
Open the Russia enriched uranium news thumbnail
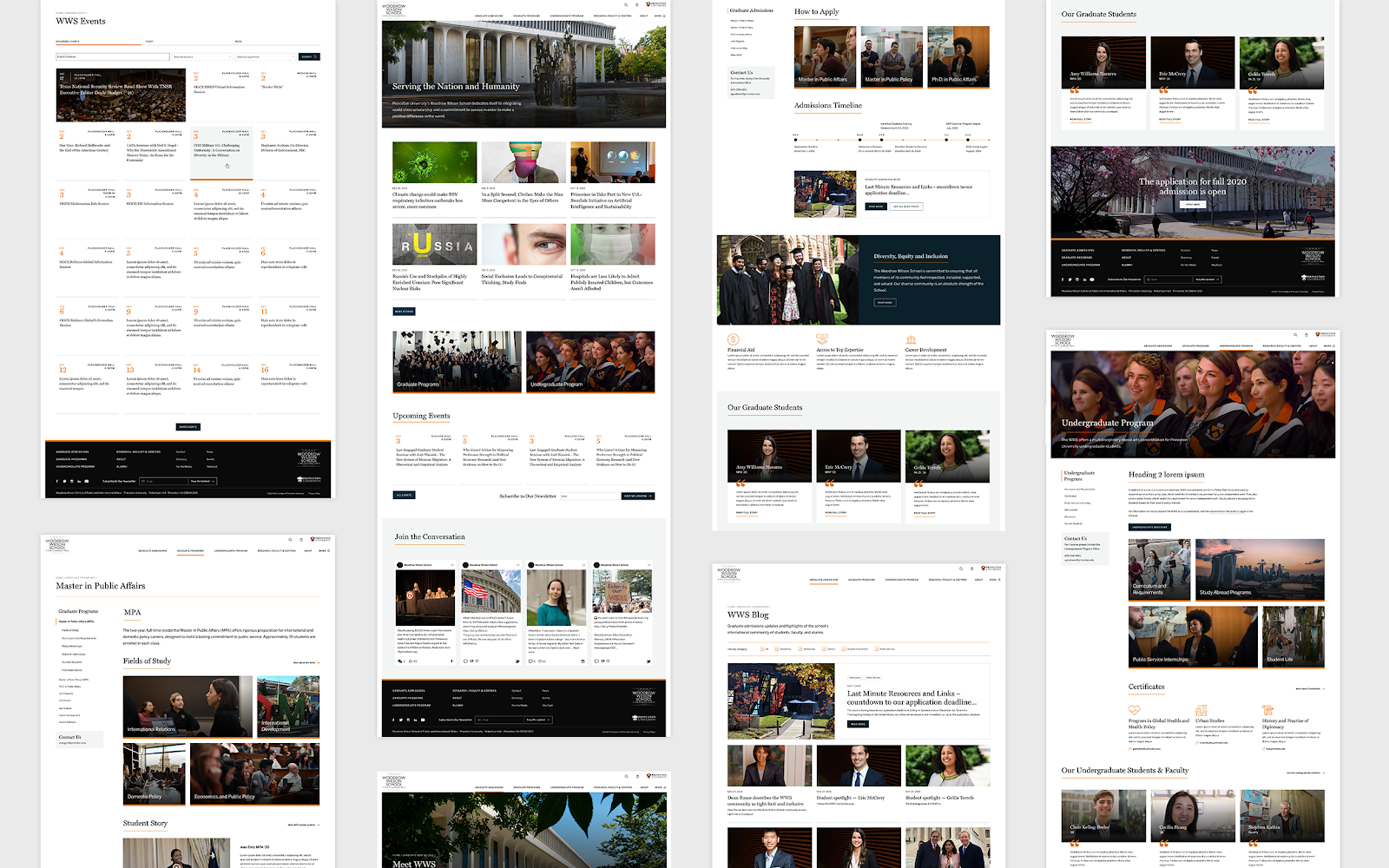[434, 245]
